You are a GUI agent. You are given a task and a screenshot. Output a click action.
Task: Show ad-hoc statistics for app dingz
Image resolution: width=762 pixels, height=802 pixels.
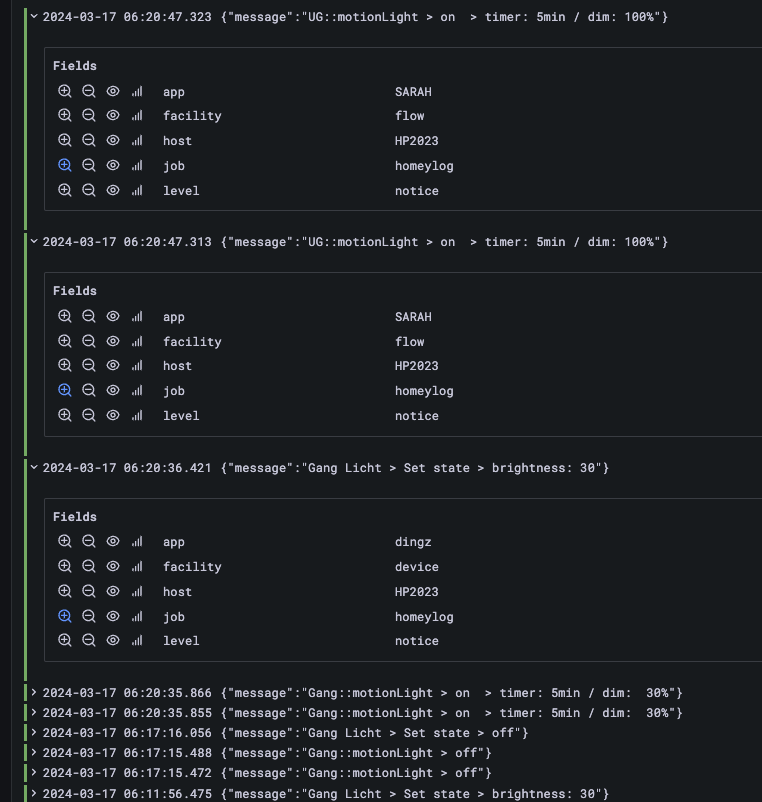point(137,541)
